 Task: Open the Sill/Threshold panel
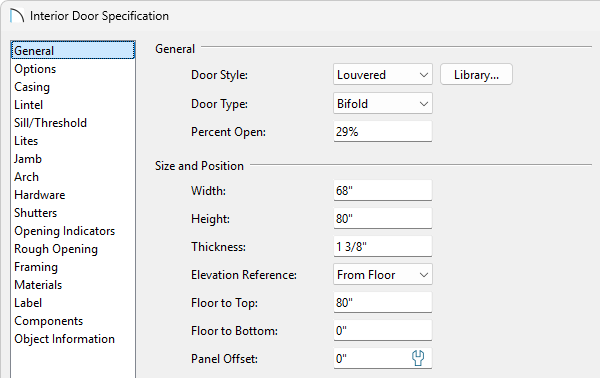pyautogui.click(x=73, y=123)
